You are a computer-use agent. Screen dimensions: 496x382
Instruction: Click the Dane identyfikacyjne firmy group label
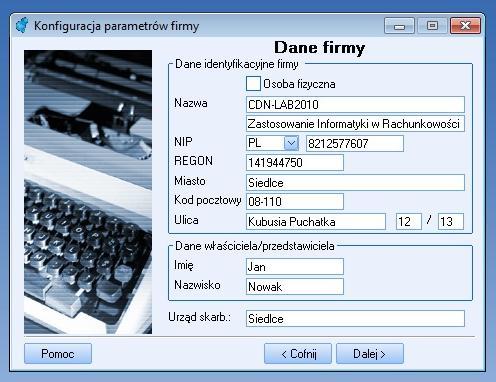click(x=237, y=64)
